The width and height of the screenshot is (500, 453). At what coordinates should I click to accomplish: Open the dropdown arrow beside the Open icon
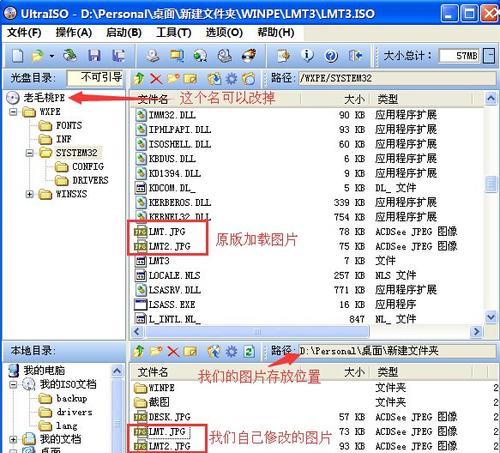52,56
